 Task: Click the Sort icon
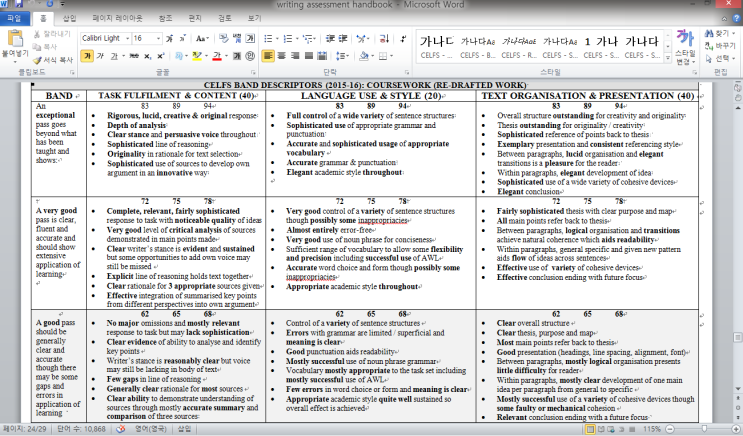pyautogui.click(x=384, y=38)
